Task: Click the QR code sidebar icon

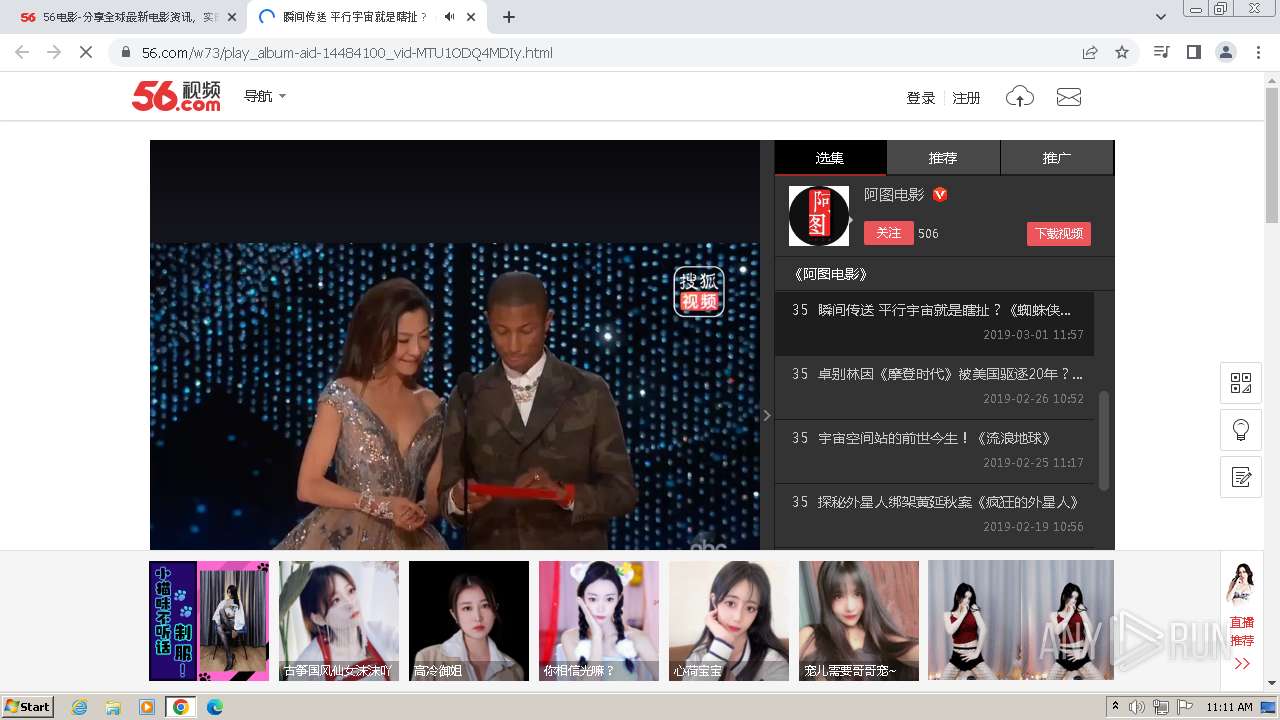Action: click(x=1241, y=383)
